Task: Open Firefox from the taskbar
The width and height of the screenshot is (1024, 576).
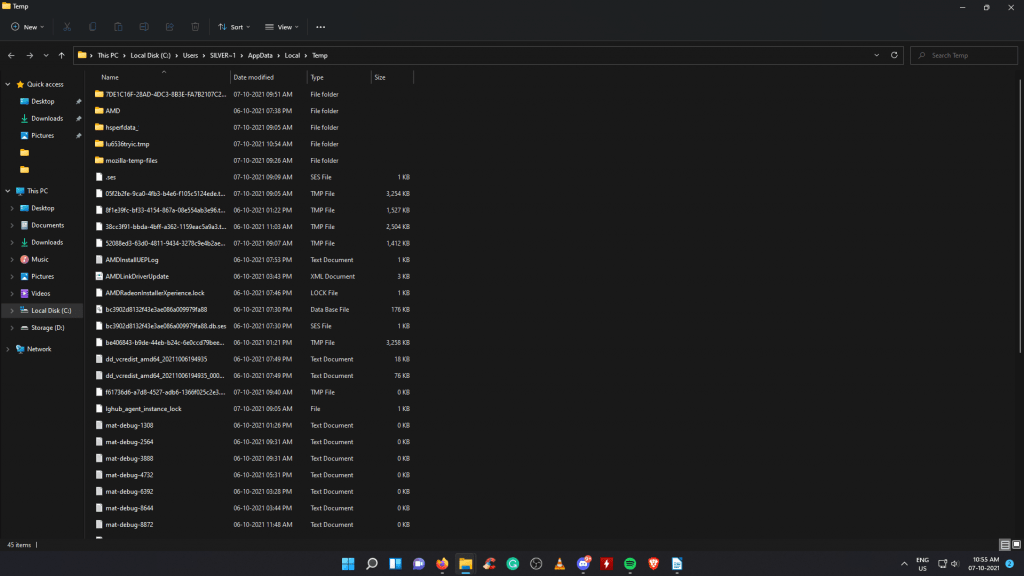Action: (x=442, y=564)
